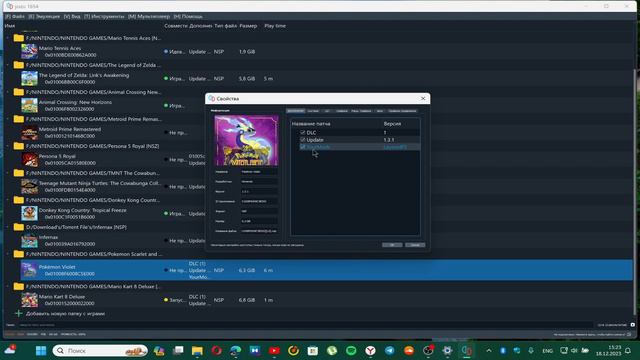
Task: Select Infernax game icon
Action: (x=29, y=240)
